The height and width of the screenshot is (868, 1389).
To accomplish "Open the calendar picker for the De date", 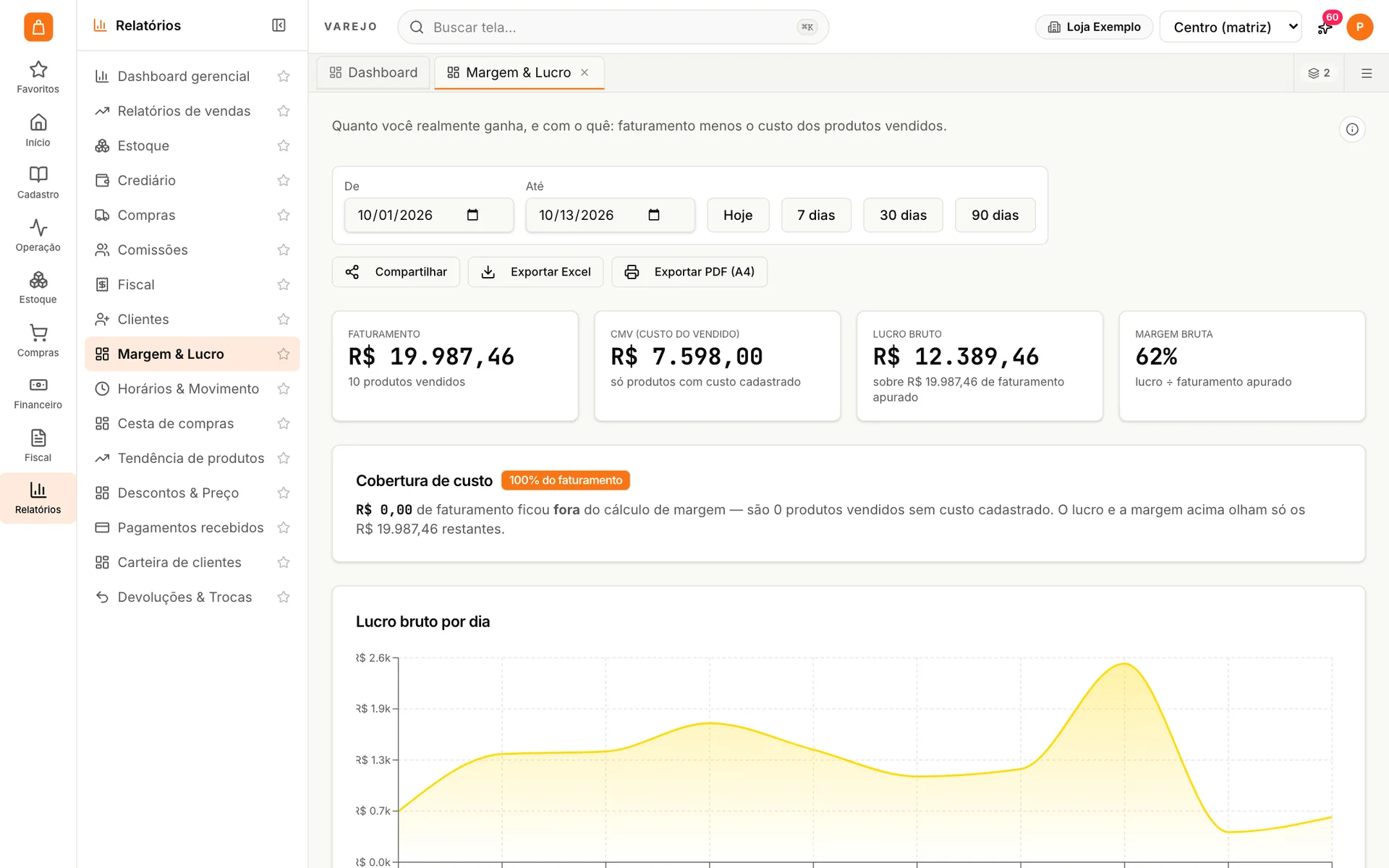I will tap(472, 215).
